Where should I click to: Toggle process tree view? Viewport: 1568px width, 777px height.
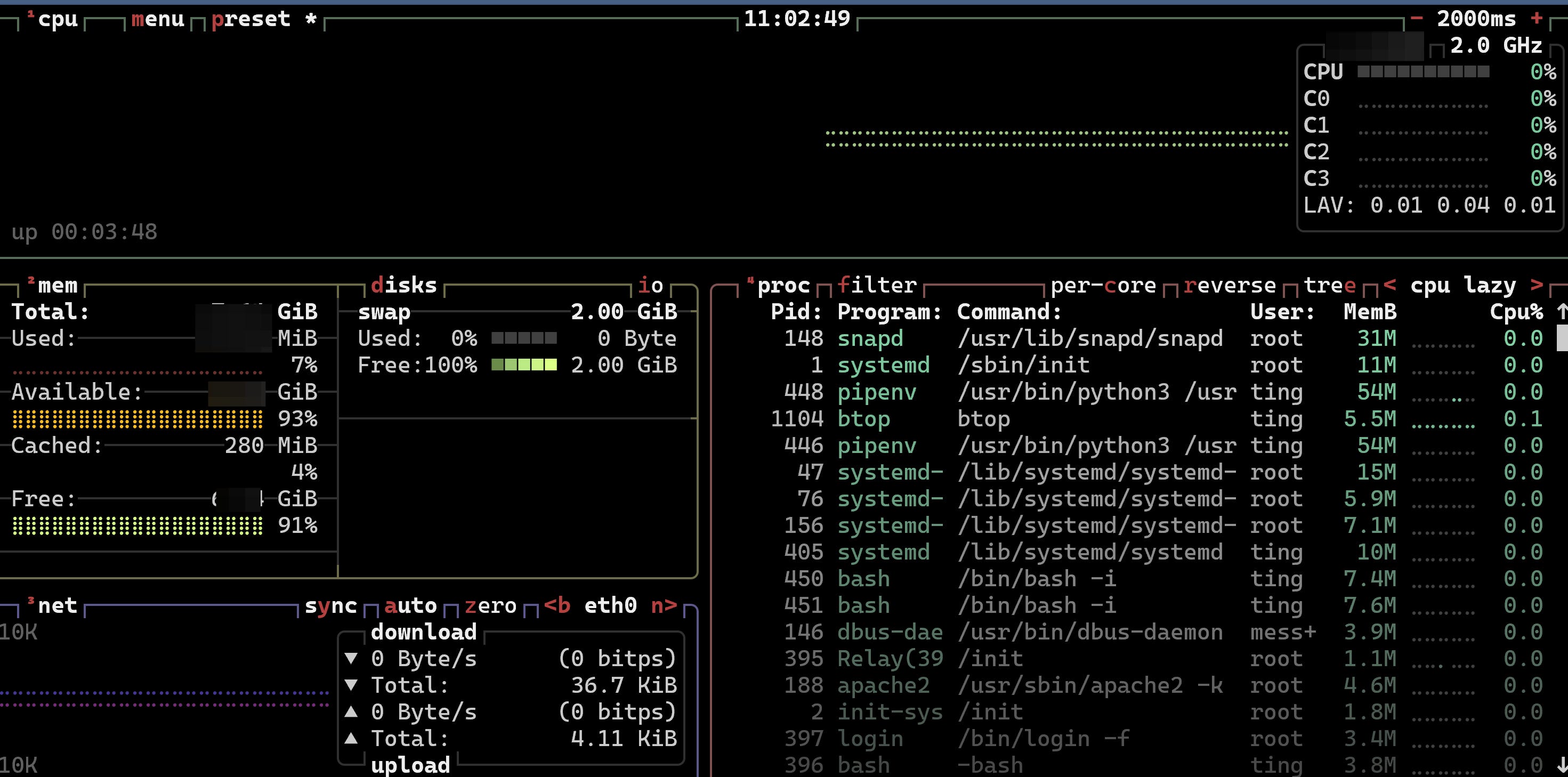tap(1329, 285)
